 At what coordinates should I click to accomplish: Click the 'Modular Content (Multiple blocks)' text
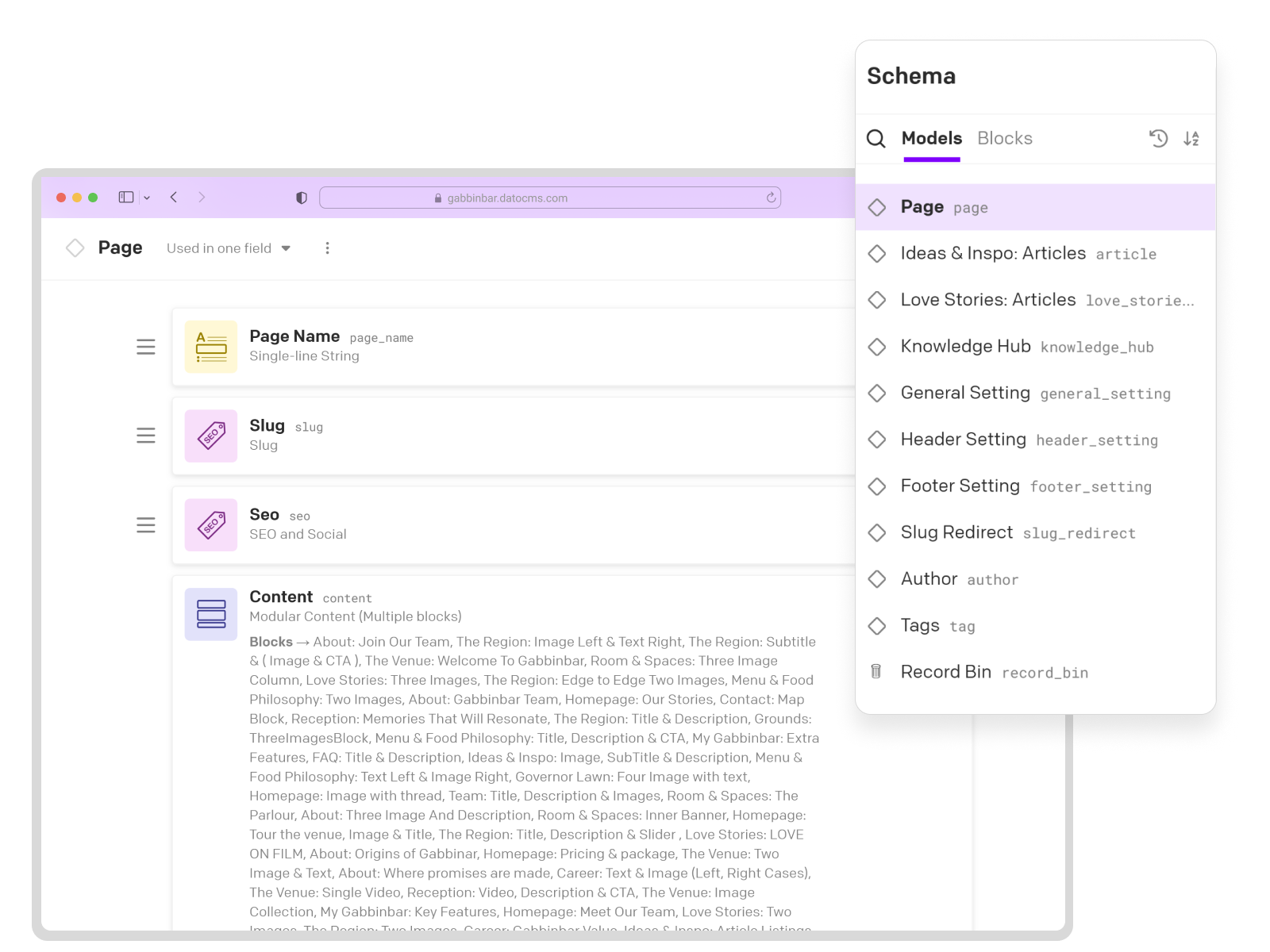click(356, 616)
